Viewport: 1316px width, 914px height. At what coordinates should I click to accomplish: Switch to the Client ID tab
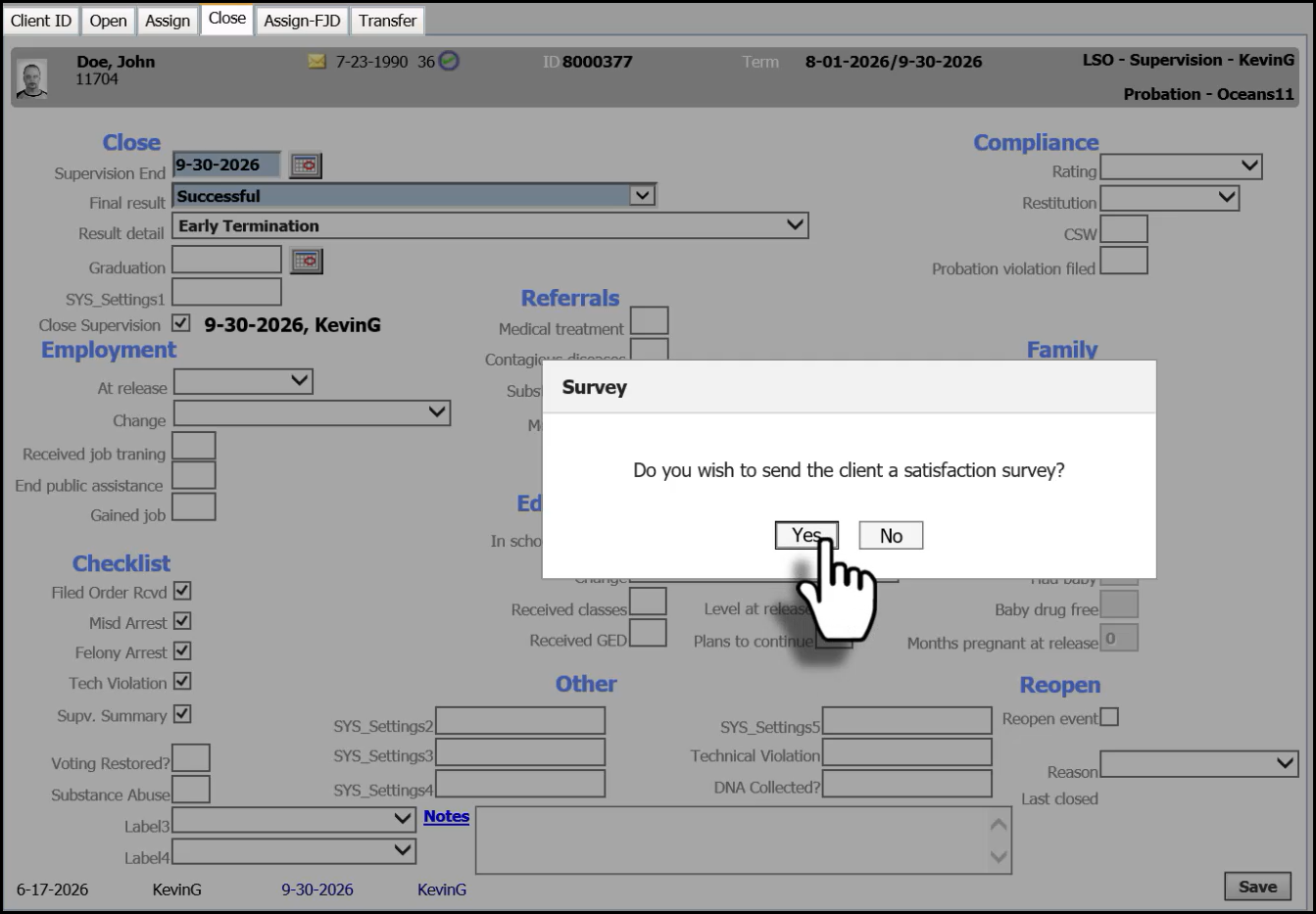coord(41,21)
